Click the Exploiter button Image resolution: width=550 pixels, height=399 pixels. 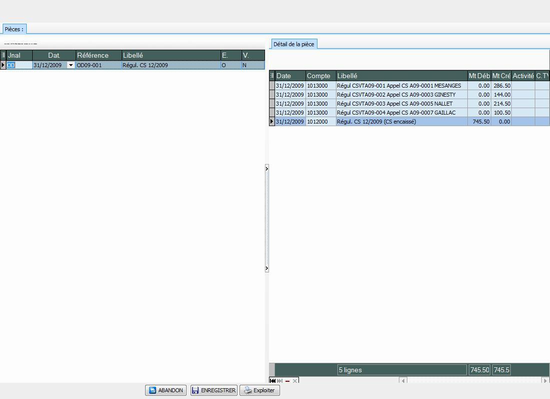(260, 390)
